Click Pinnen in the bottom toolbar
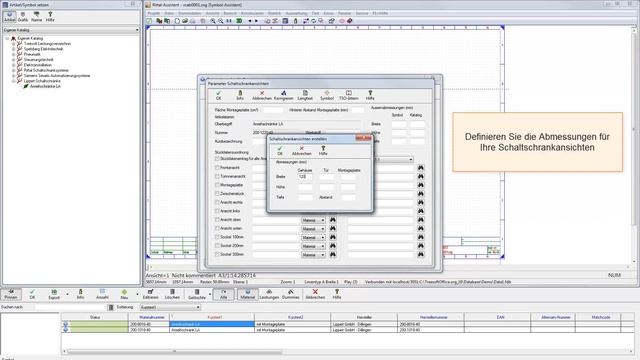Image resolution: width=640 pixels, height=360 pixels. point(11,294)
